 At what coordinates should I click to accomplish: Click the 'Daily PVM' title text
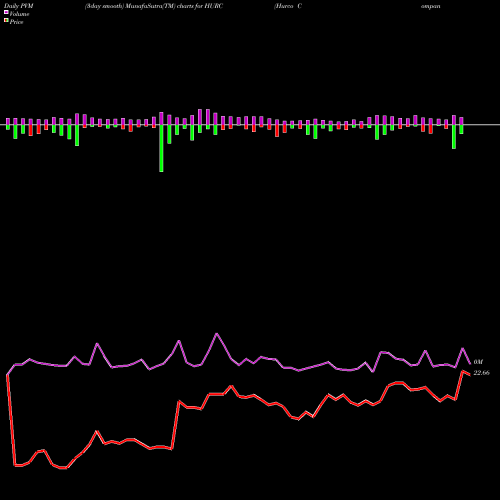(x=19, y=6)
